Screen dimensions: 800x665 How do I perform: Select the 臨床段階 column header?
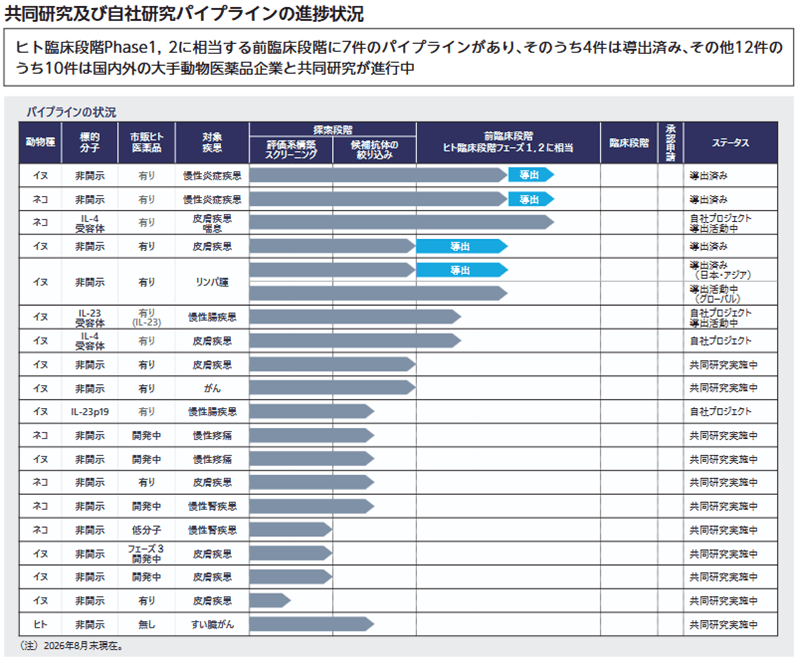629,142
